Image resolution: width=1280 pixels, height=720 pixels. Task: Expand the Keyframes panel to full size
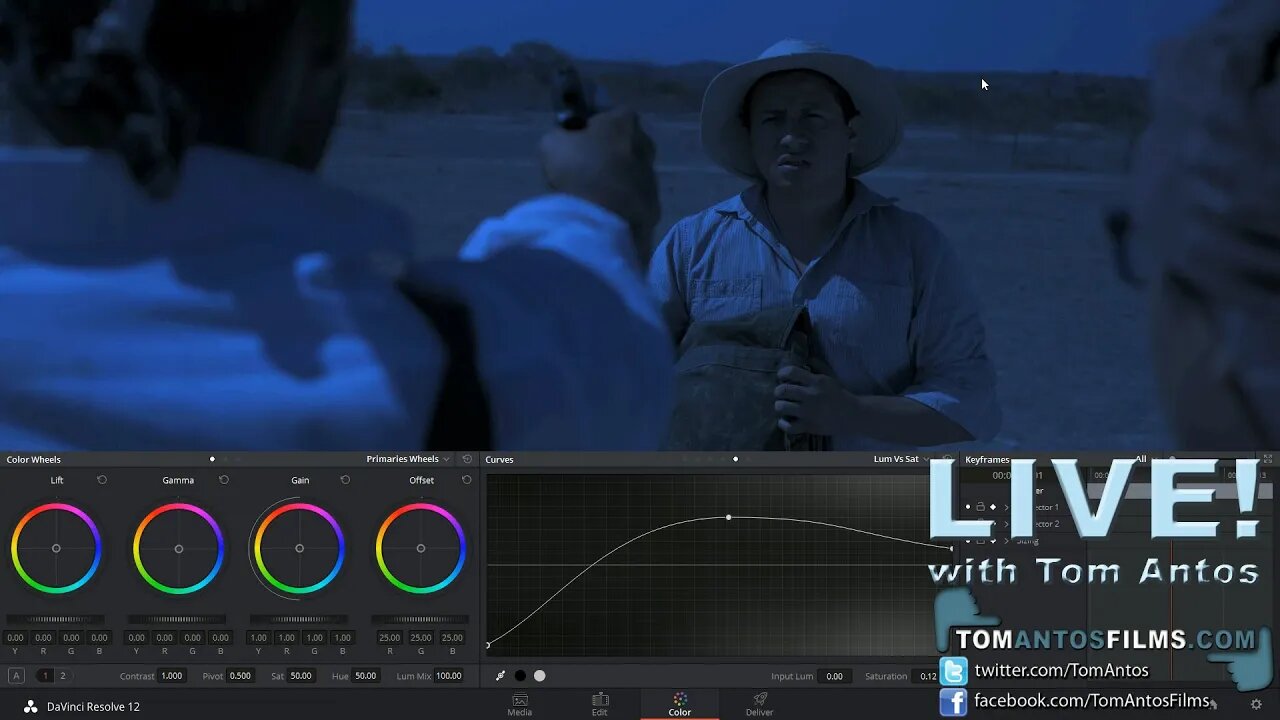(x=1269, y=459)
